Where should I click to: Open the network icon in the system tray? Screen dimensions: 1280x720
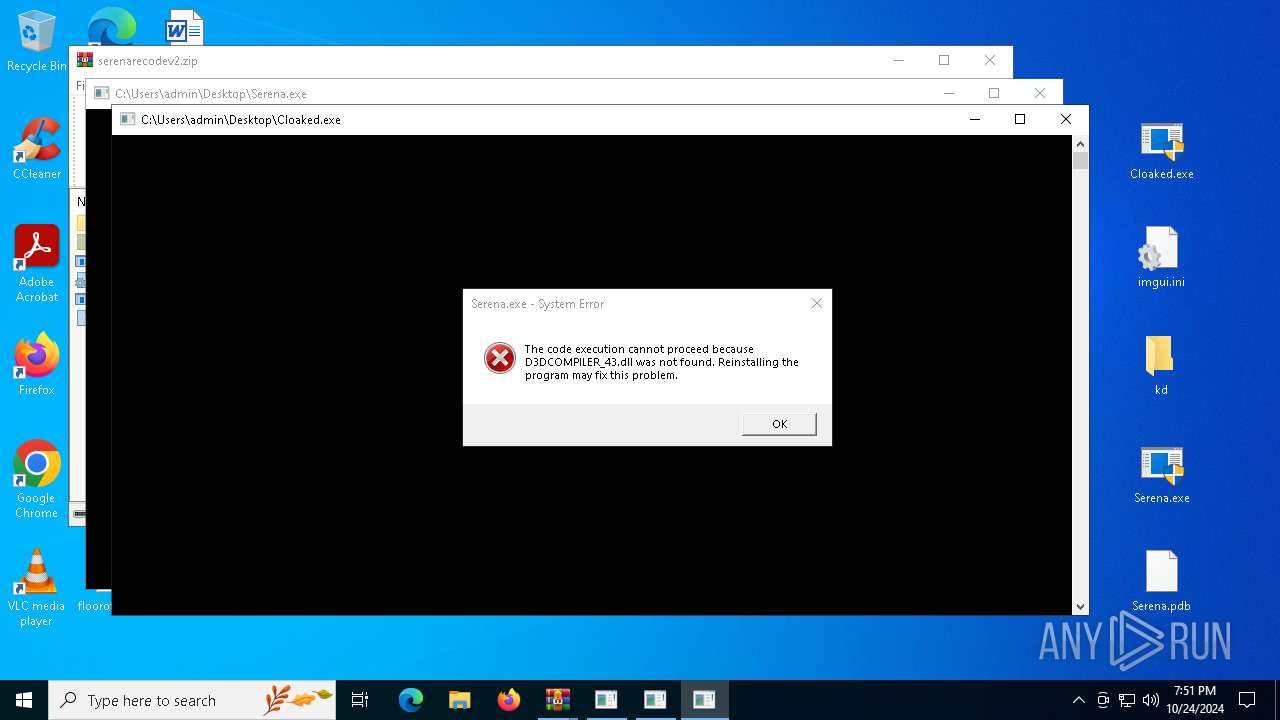click(1127, 700)
